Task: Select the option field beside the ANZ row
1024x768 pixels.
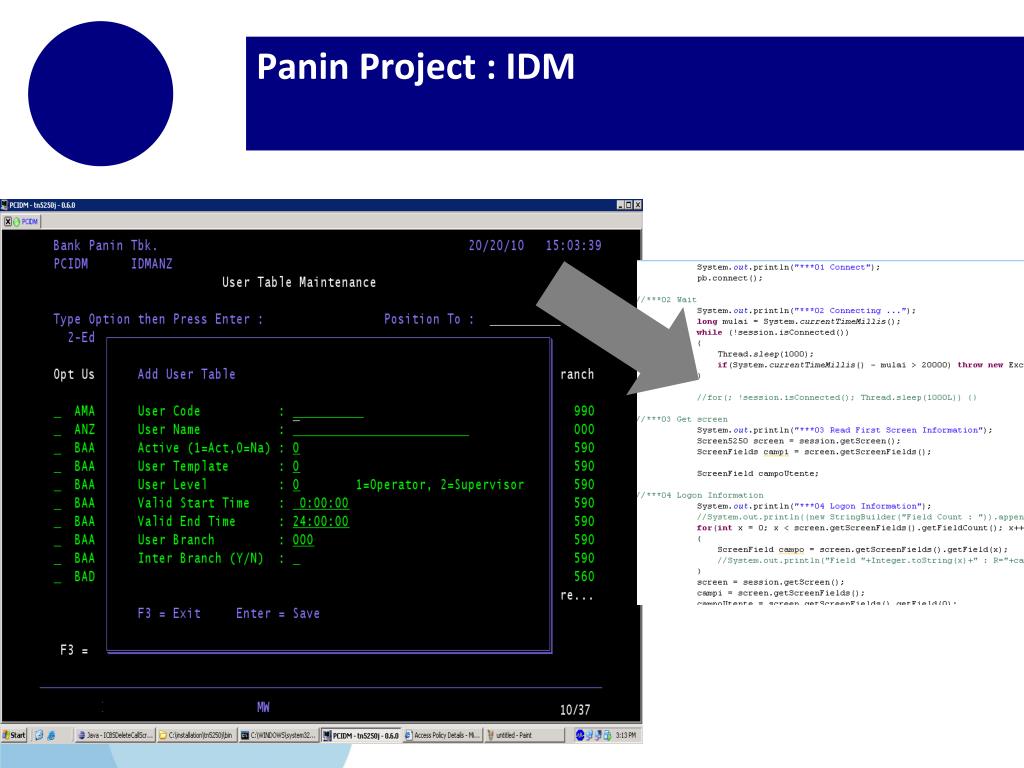Action: (x=57, y=430)
